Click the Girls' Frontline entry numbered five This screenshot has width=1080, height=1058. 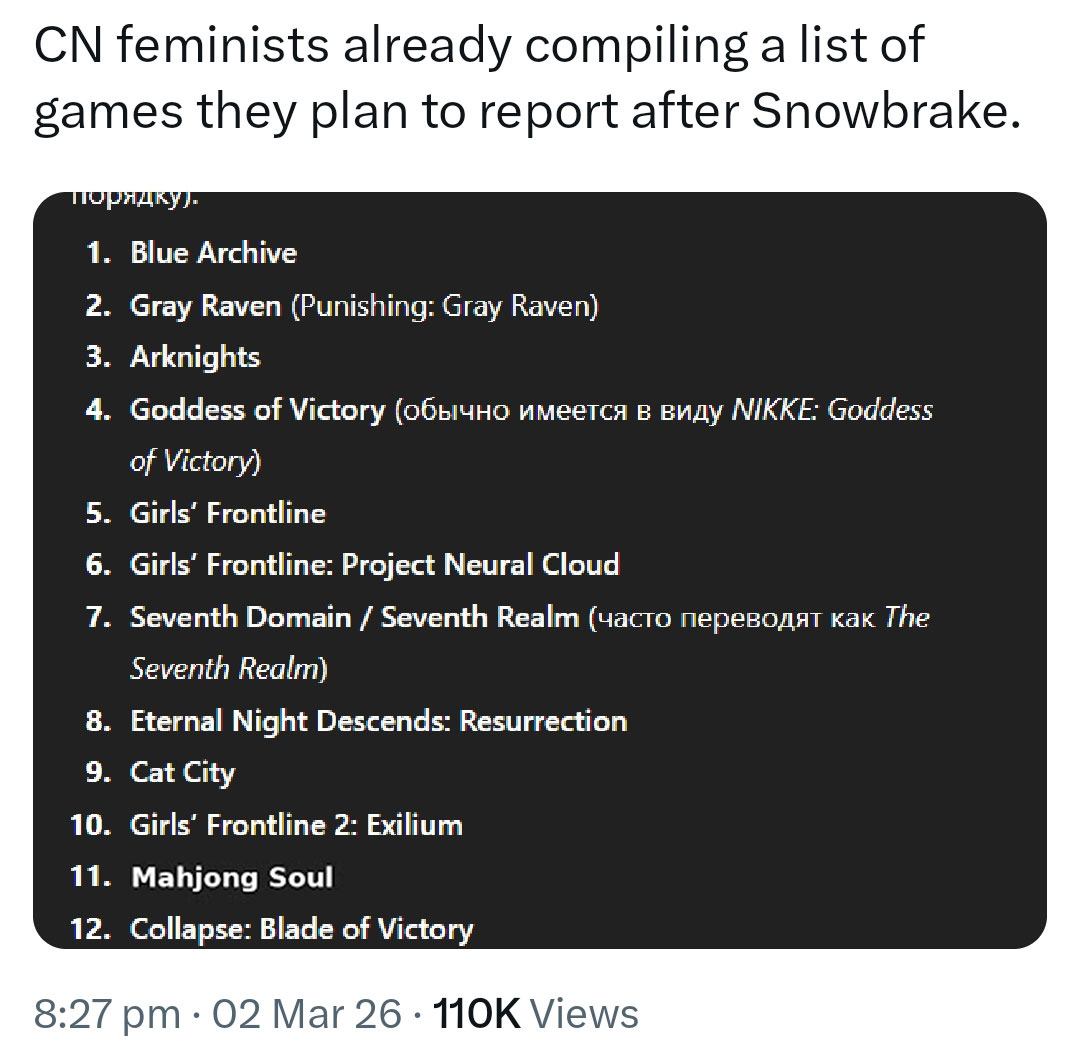pos(228,513)
